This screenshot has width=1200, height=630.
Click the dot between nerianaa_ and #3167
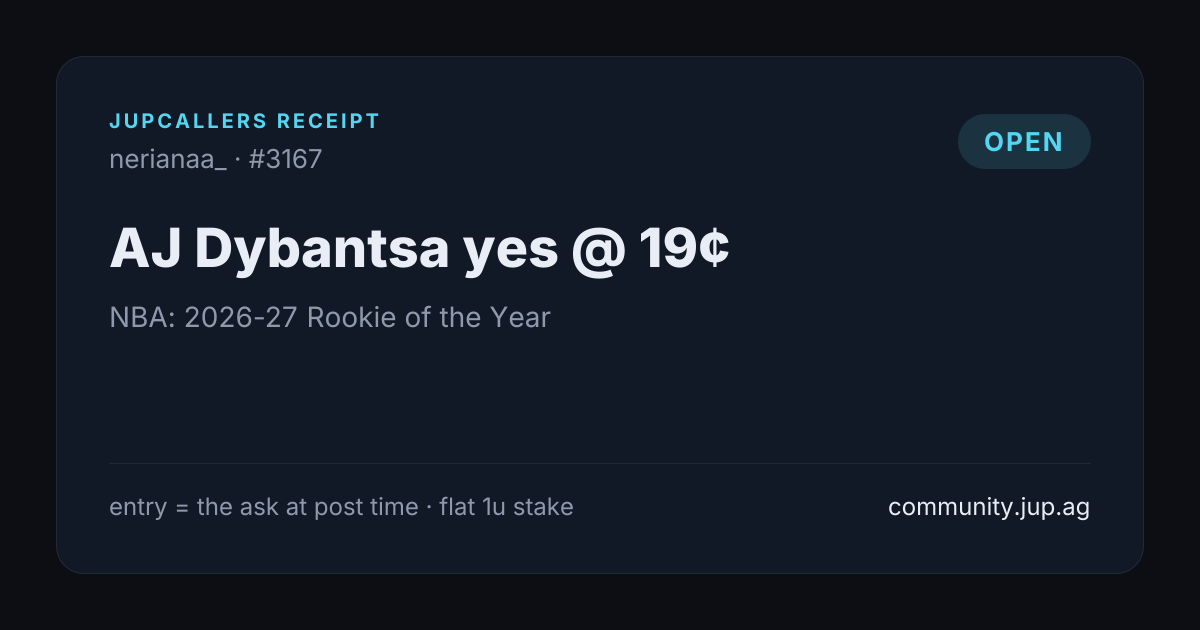tap(238, 160)
